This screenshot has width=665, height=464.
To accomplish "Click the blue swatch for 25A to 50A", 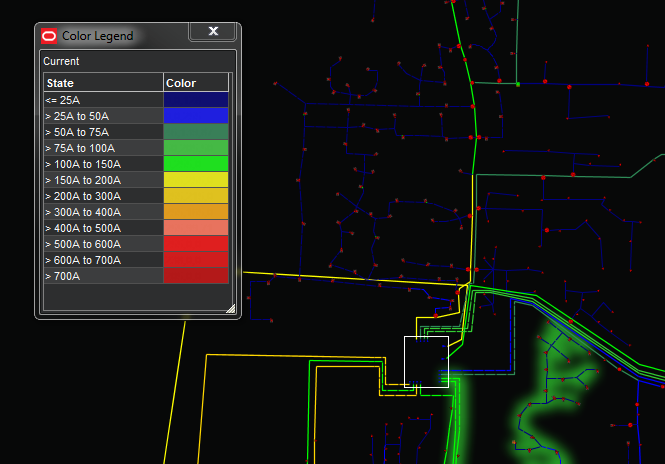I will click(196, 116).
